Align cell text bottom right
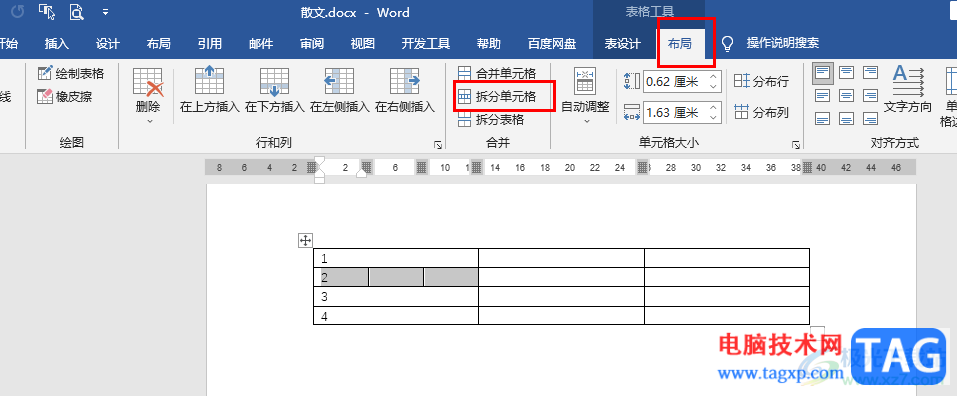 click(870, 118)
